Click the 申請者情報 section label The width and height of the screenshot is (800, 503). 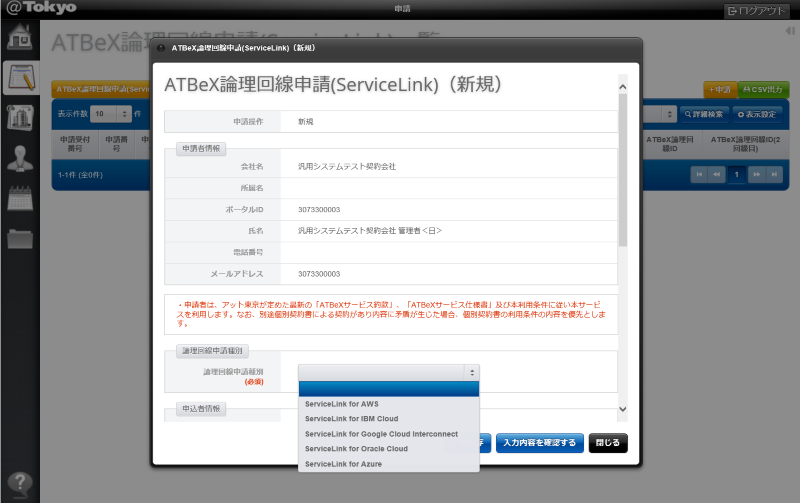201,148
